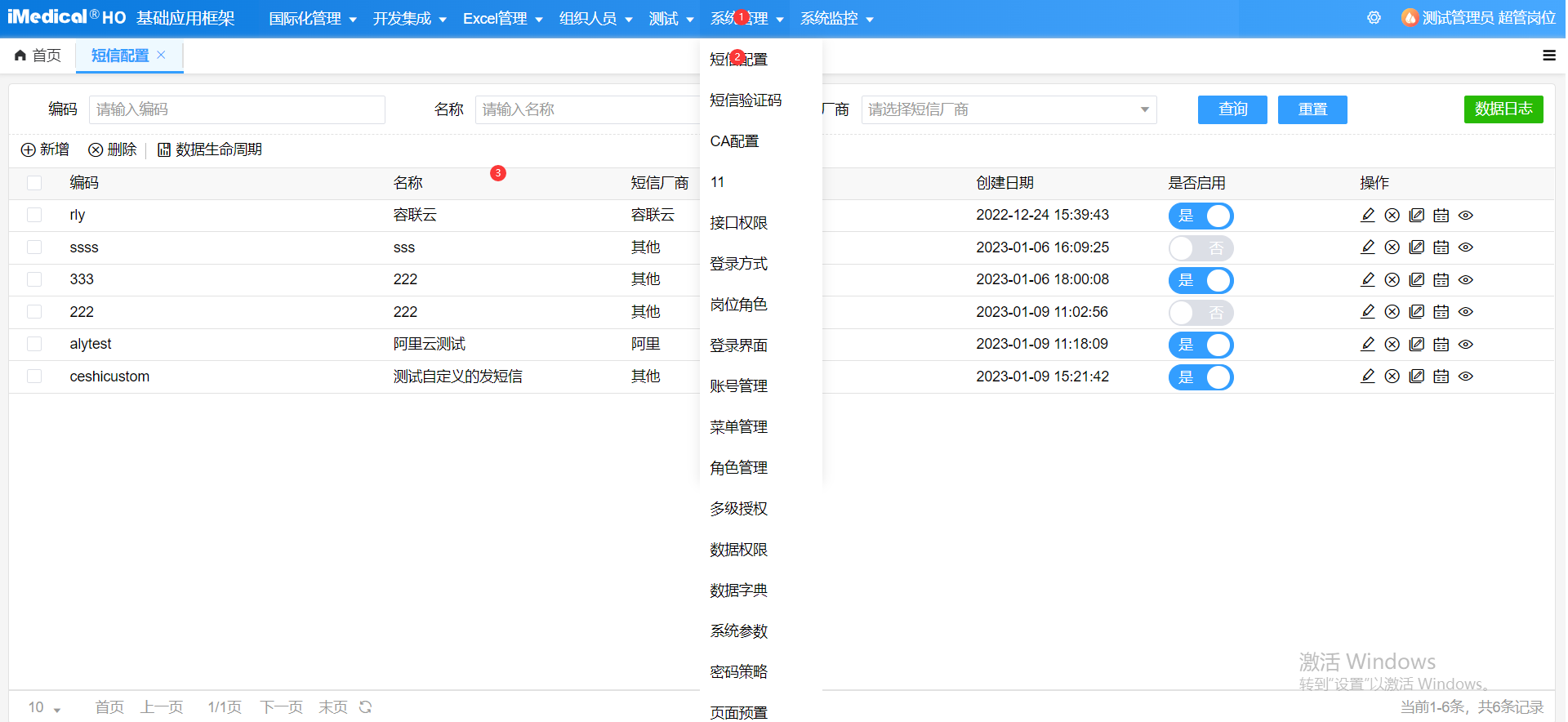Expand the Excel管理 menu
The height and width of the screenshot is (722, 1568).
click(x=502, y=19)
